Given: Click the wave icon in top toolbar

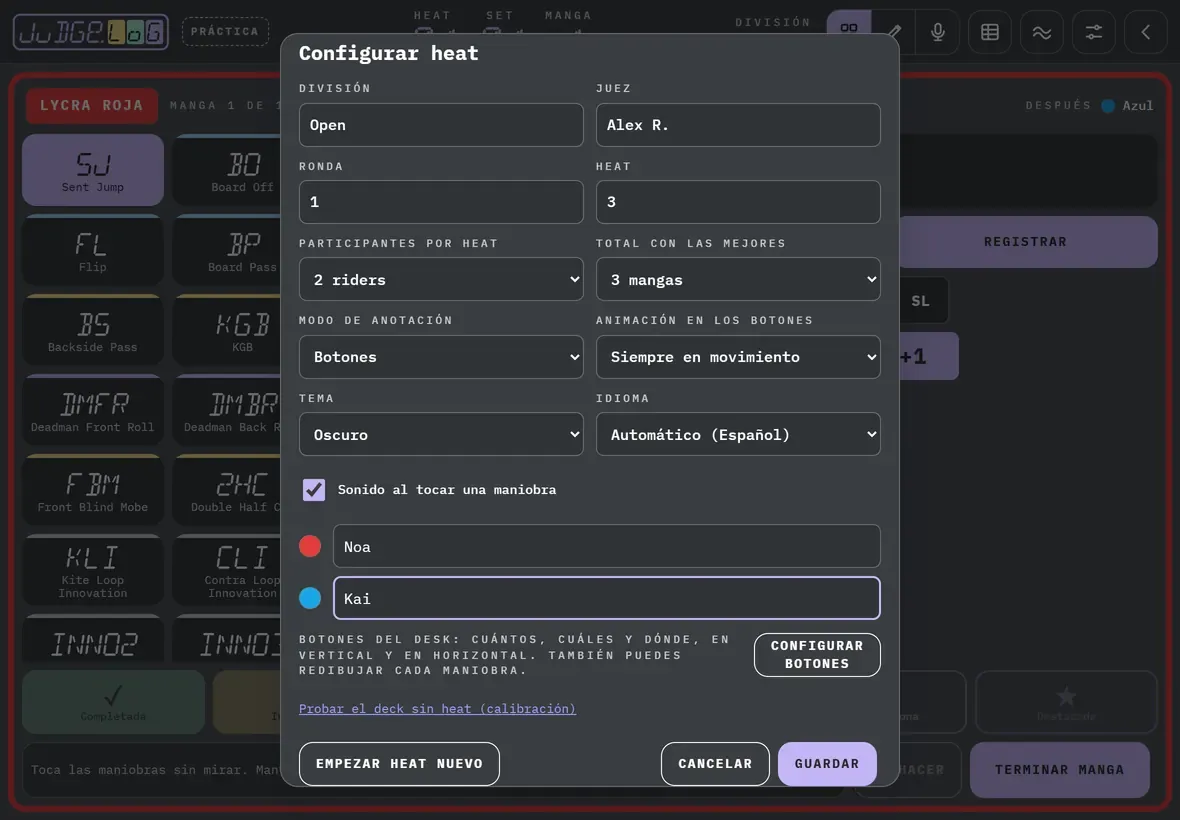Looking at the screenshot, I should [x=1042, y=32].
